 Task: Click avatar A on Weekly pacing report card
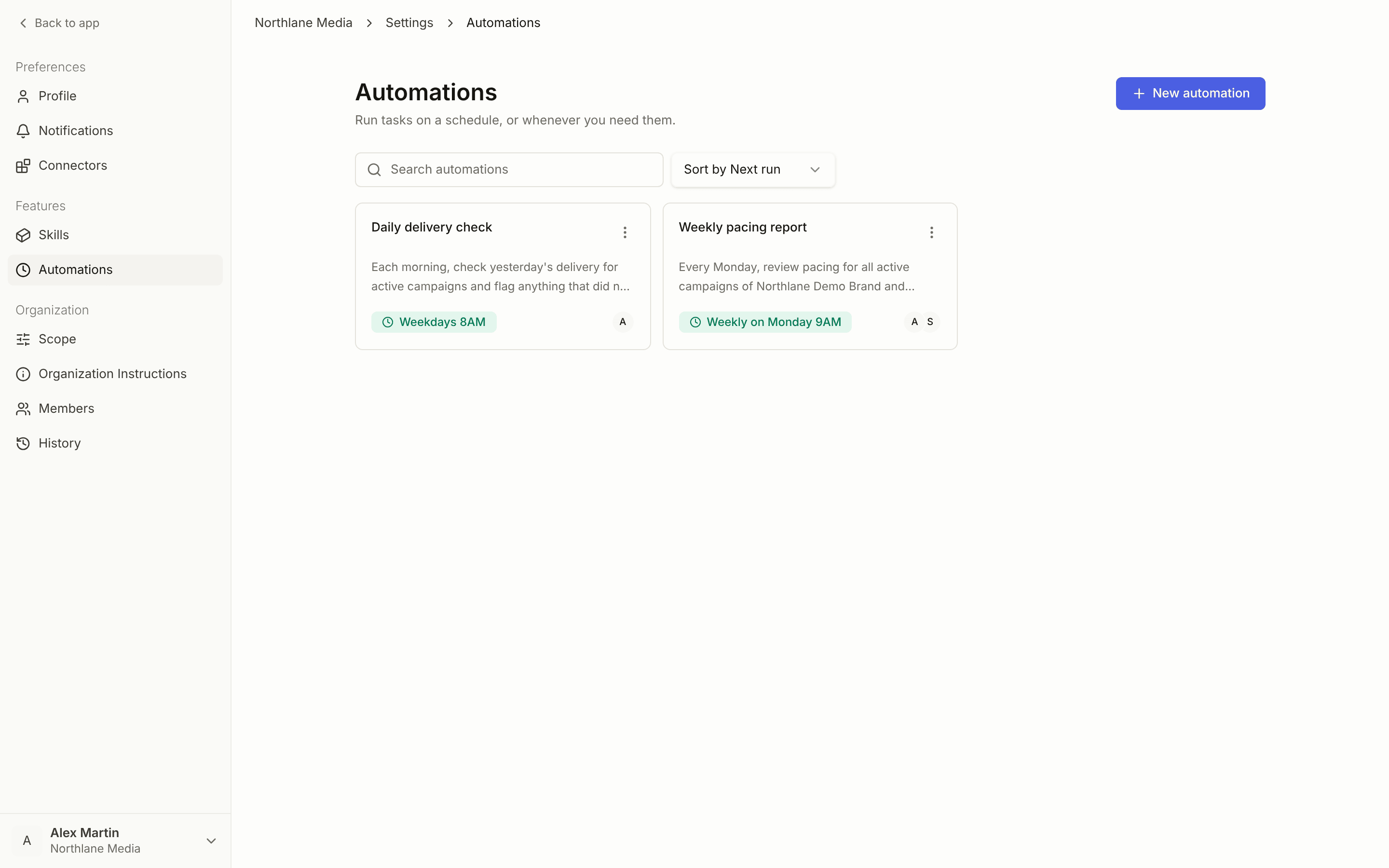click(914, 322)
